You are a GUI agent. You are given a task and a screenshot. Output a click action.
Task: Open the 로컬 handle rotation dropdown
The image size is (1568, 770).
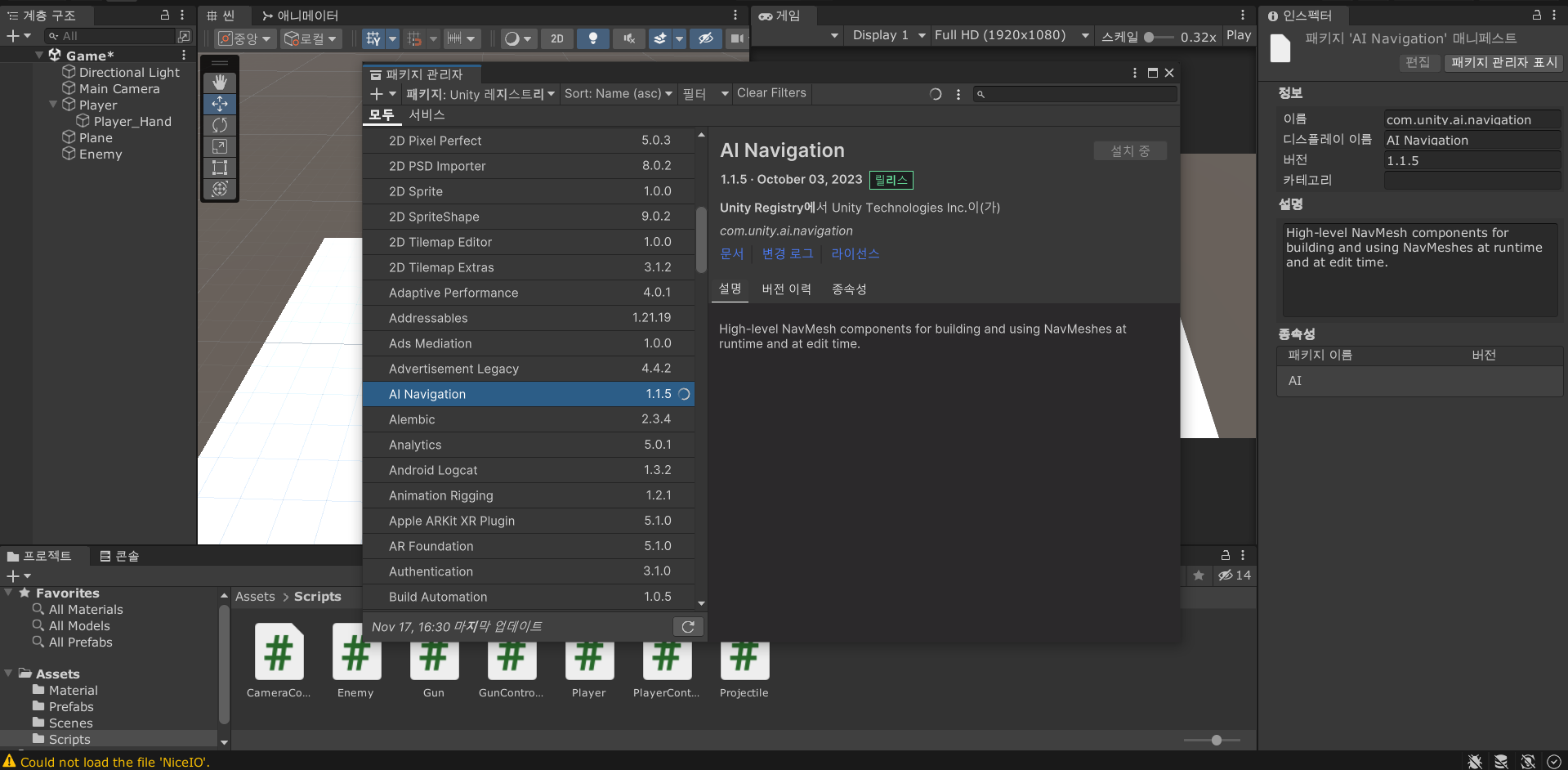[310, 38]
